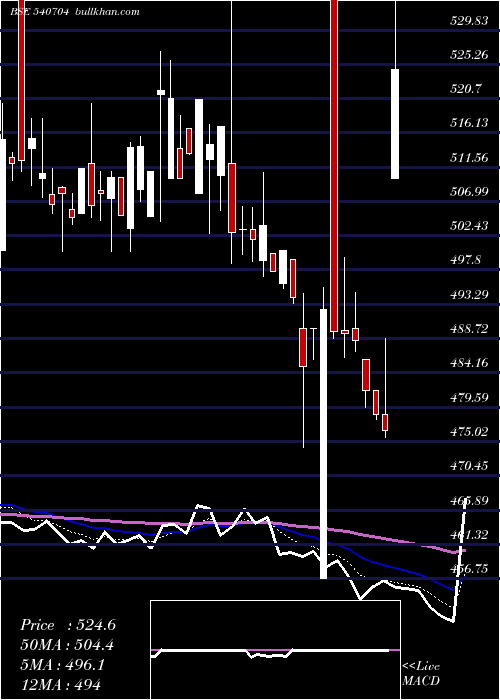Select the 456.75 price axis label

click(469, 568)
